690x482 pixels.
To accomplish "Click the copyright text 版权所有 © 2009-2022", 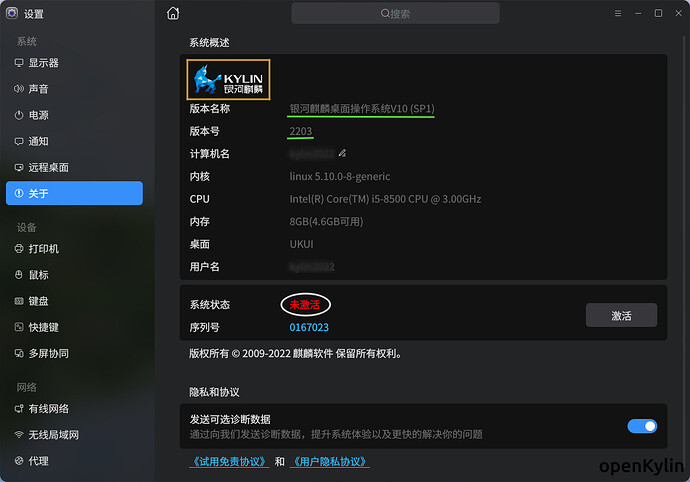I will pyautogui.click(x=295, y=353).
